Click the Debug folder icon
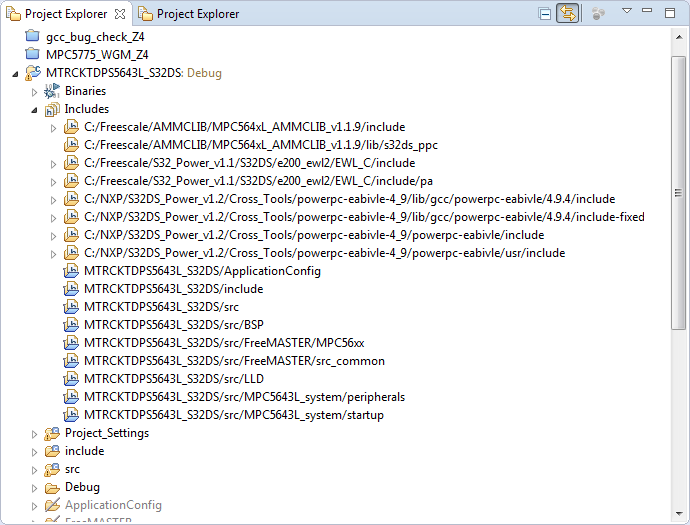The height and width of the screenshot is (525, 690). [x=52, y=488]
